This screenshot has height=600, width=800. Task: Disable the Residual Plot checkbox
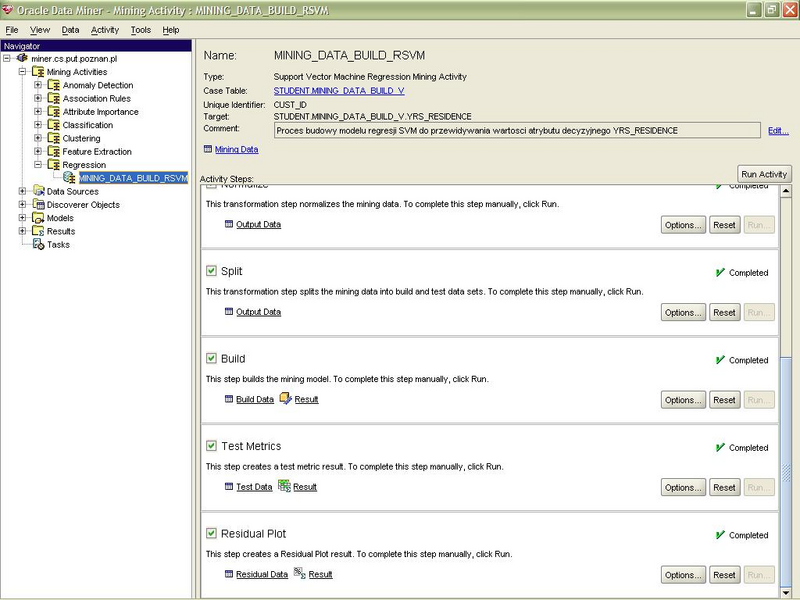point(211,534)
